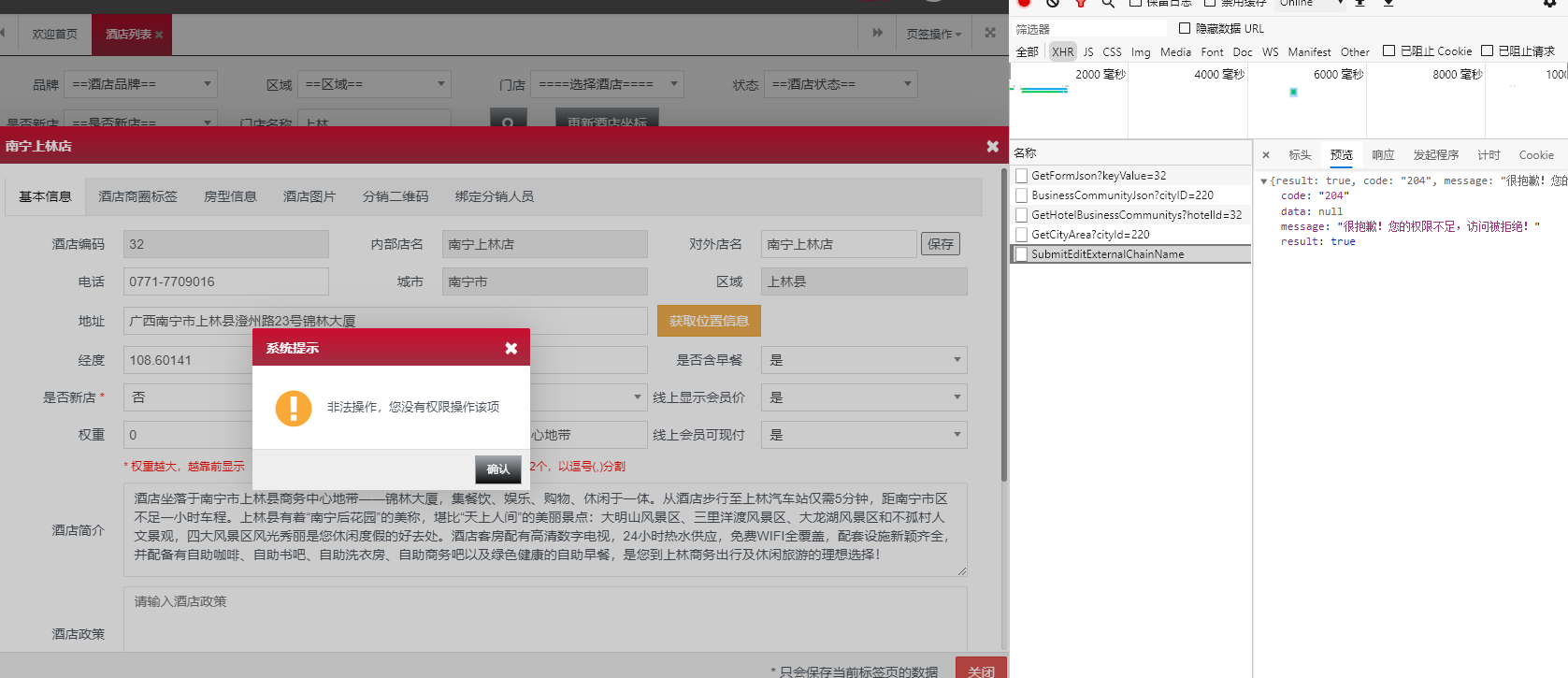
Task: Open the Cookie details tab
Action: 1536,155
